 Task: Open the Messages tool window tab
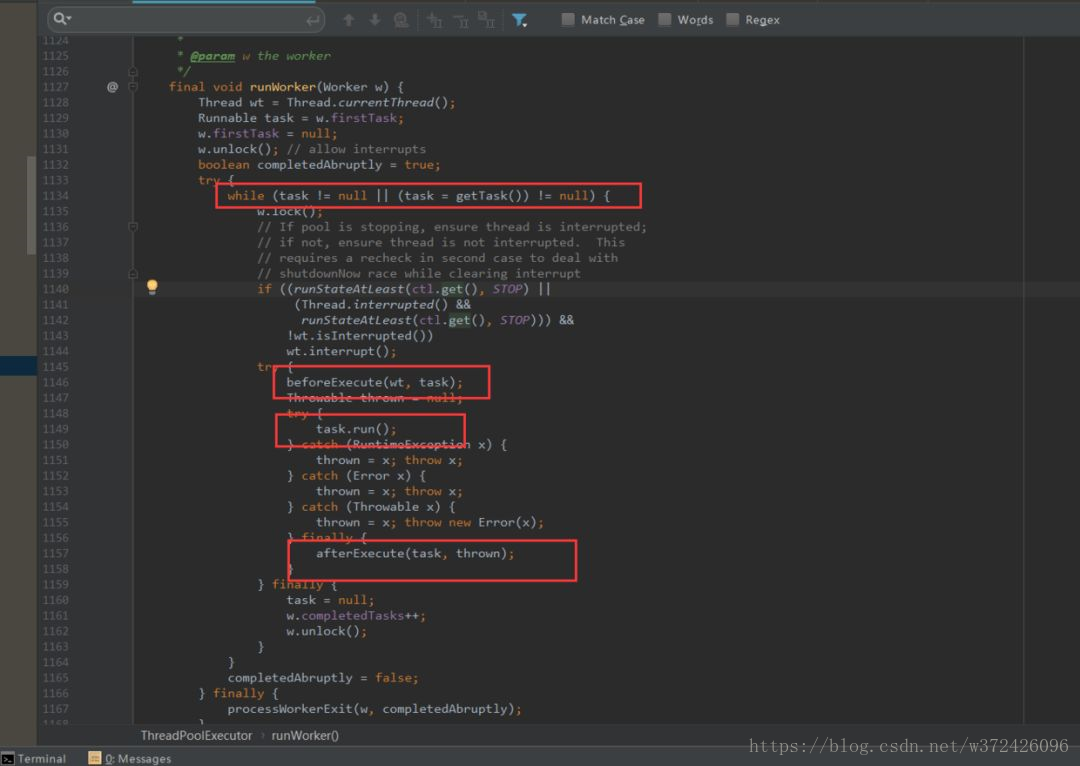point(129,758)
